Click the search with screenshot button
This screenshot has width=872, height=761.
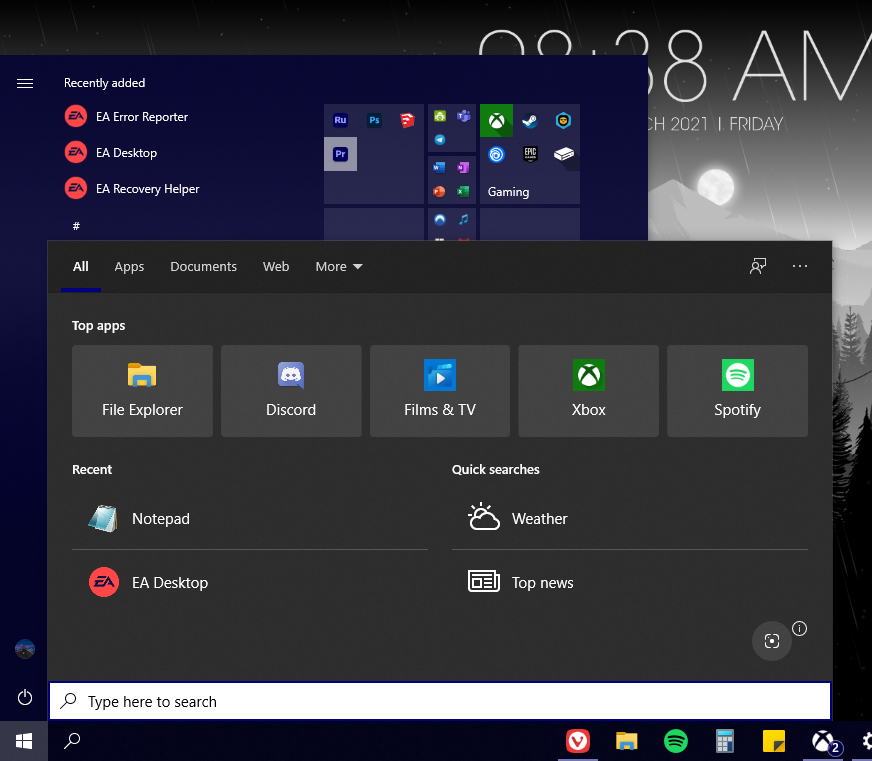coord(771,641)
